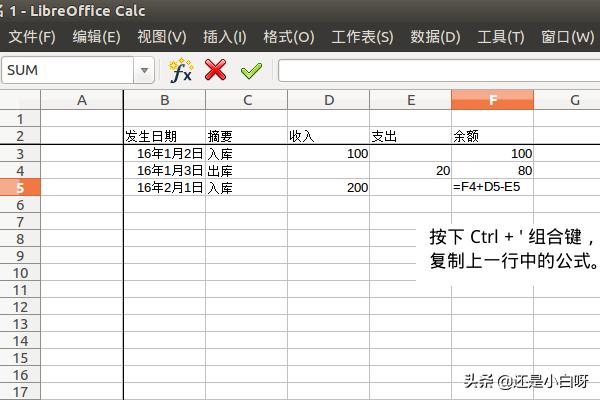600x400 pixels.
Task: Open the 视图(V) menu
Action: click(162, 37)
